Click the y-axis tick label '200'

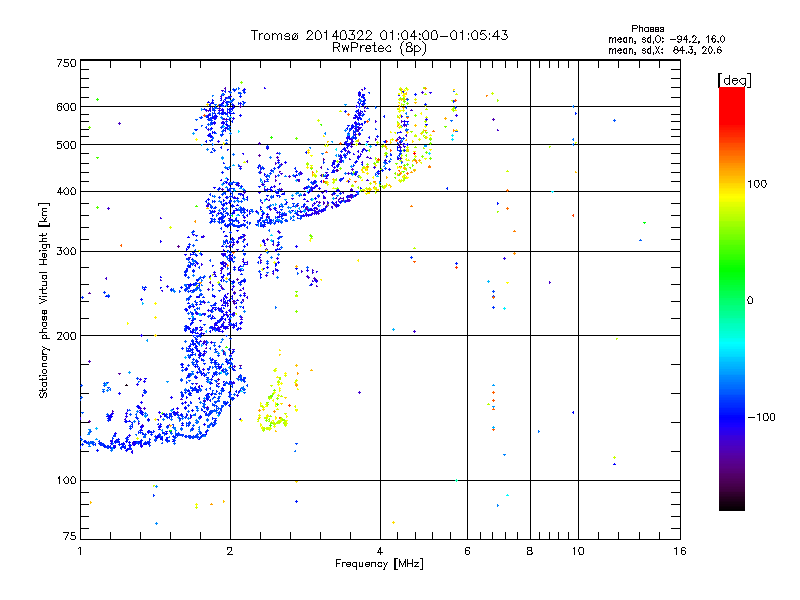(x=66, y=336)
